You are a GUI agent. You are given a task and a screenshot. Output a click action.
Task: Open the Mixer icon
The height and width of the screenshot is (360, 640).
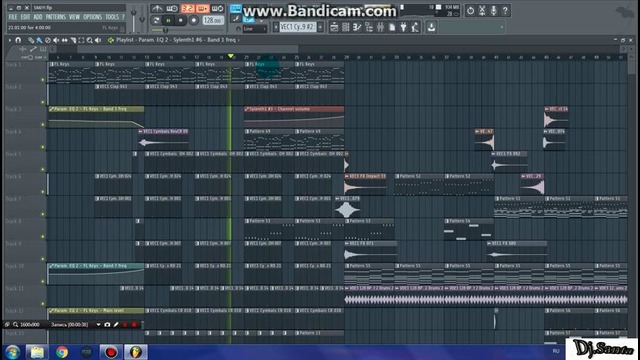(380, 27)
